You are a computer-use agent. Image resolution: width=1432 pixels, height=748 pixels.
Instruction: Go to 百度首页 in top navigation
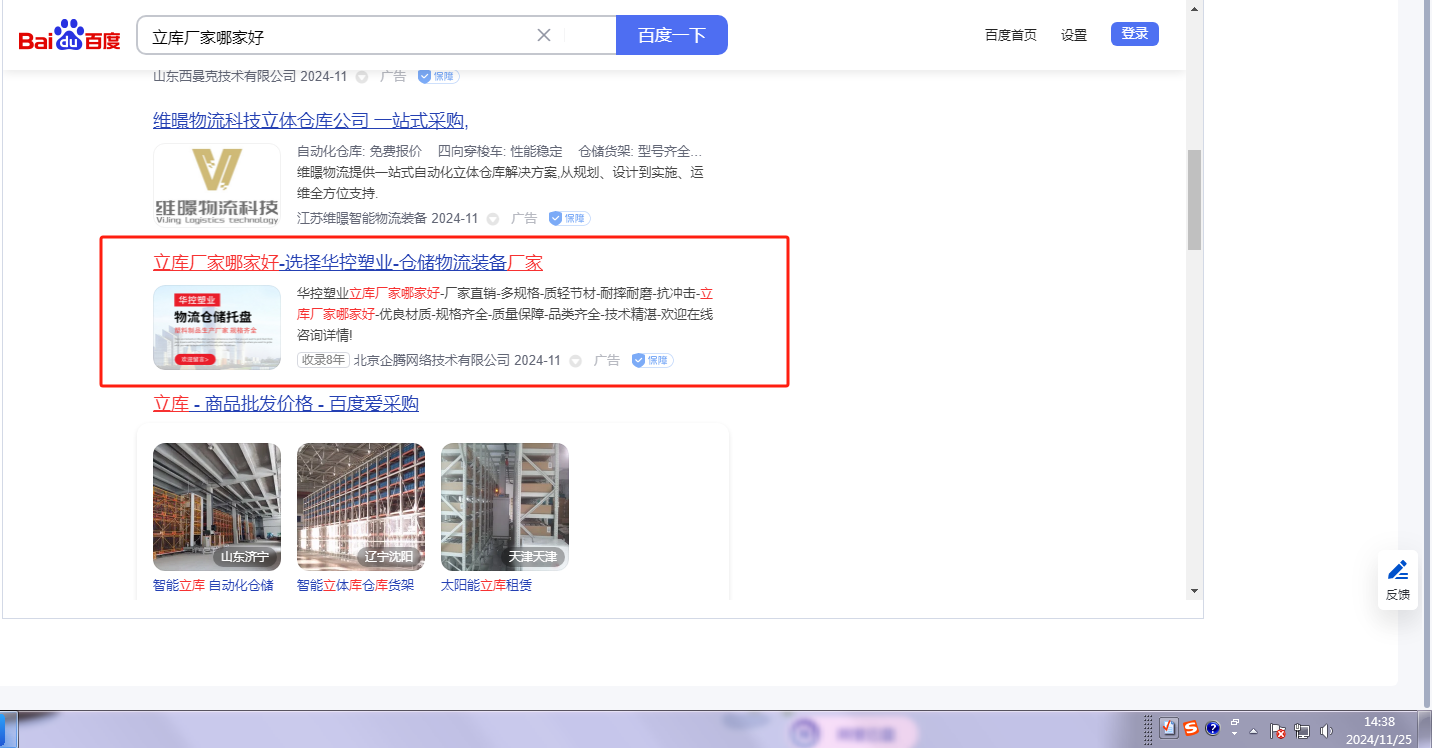1010,35
